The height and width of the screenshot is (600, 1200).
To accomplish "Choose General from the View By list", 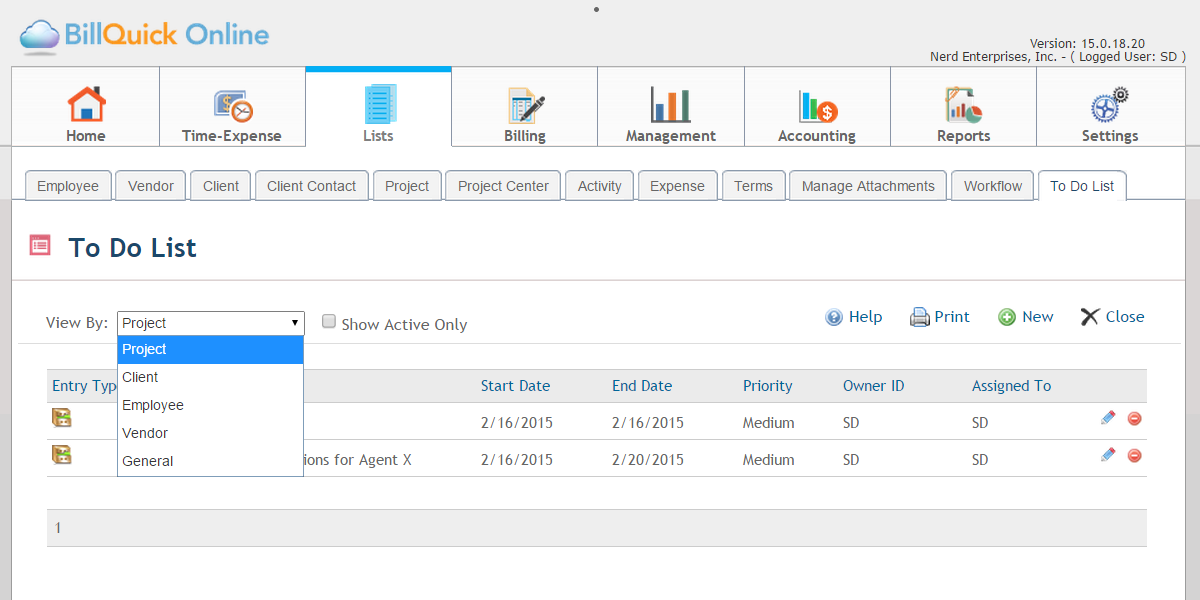I will click(x=210, y=461).
